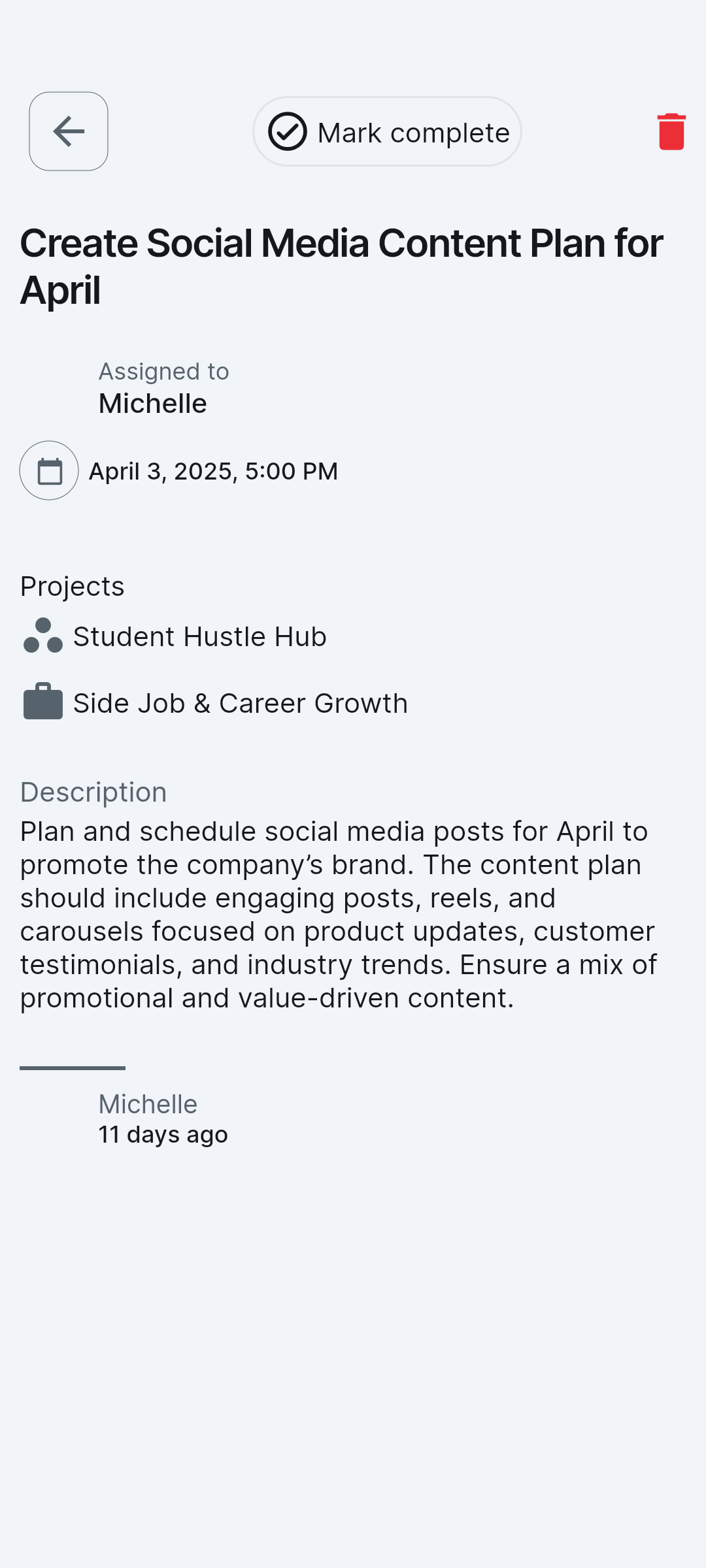Image resolution: width=706 pixels, height=1568 pixels.
Task: Click the Student Hustle Hub project icon
Action: coord(43,636)
